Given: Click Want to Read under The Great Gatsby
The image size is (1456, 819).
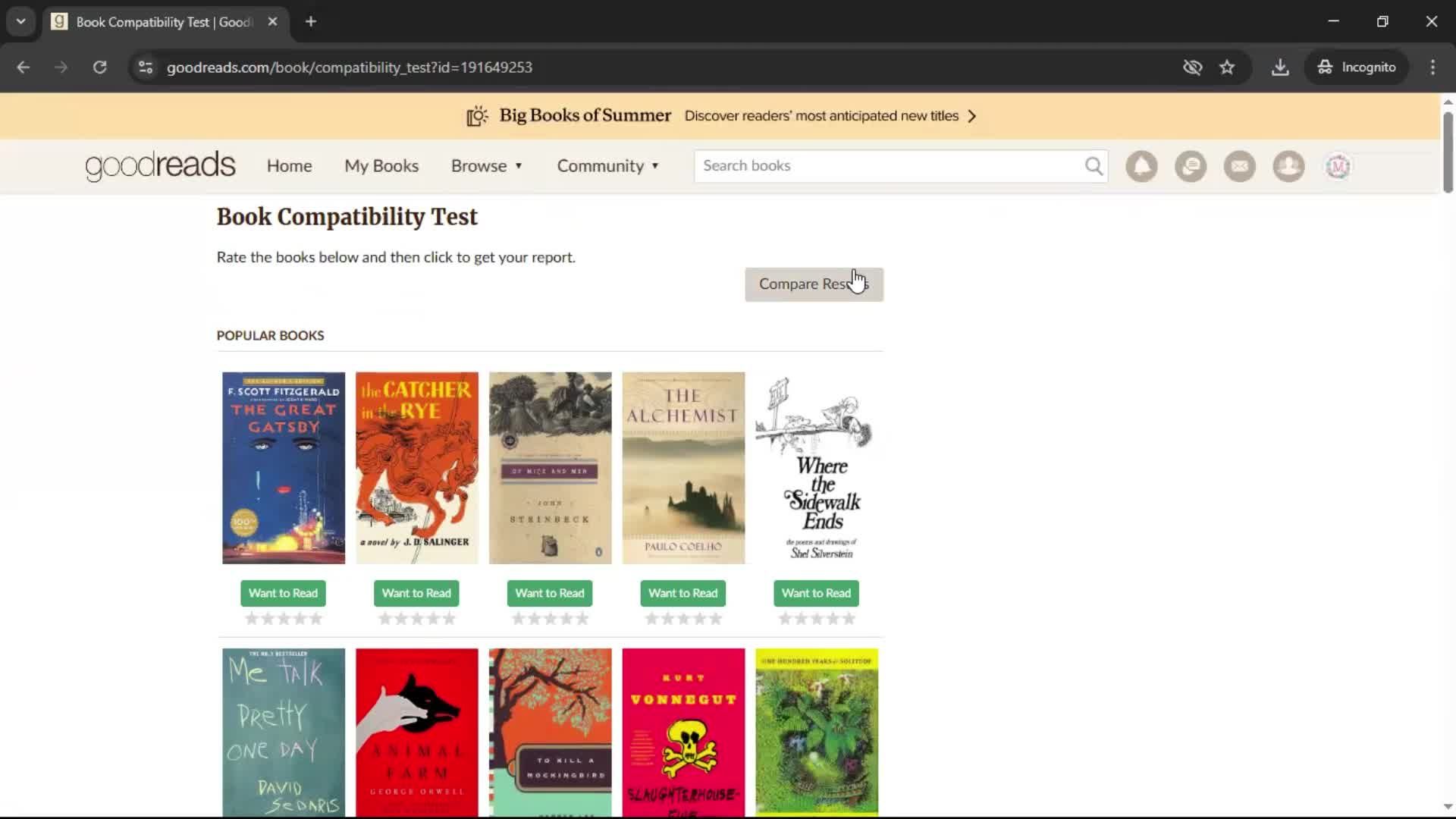Looking at the screenshot, I should [283, 593].
